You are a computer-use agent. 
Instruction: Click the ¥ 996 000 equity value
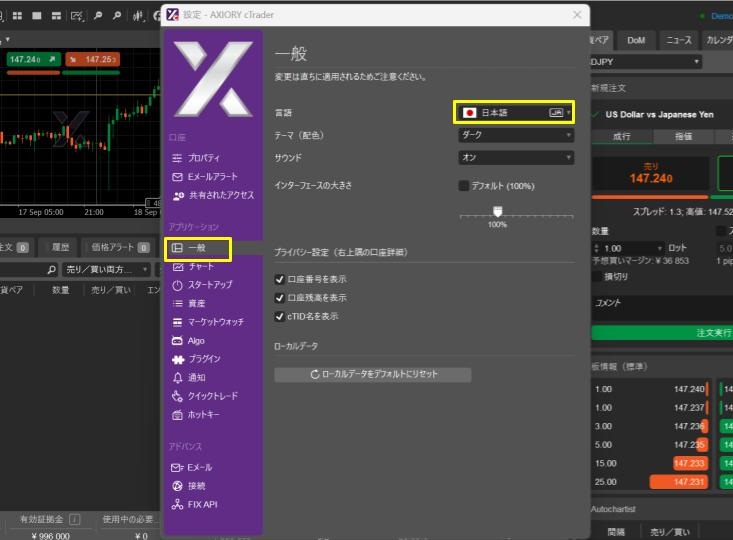click(x=50, y=535)
